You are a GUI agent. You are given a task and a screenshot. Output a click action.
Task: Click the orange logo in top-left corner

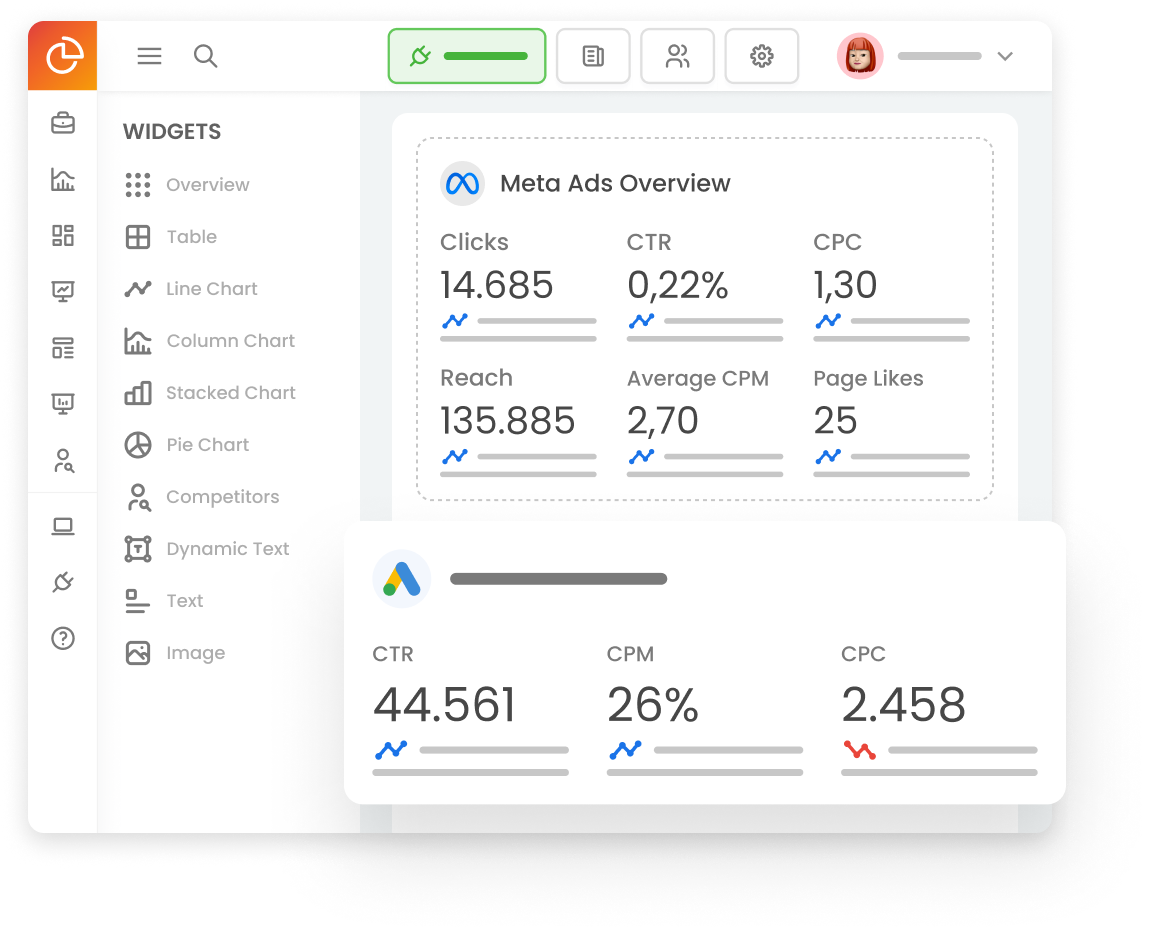(62, 56)
